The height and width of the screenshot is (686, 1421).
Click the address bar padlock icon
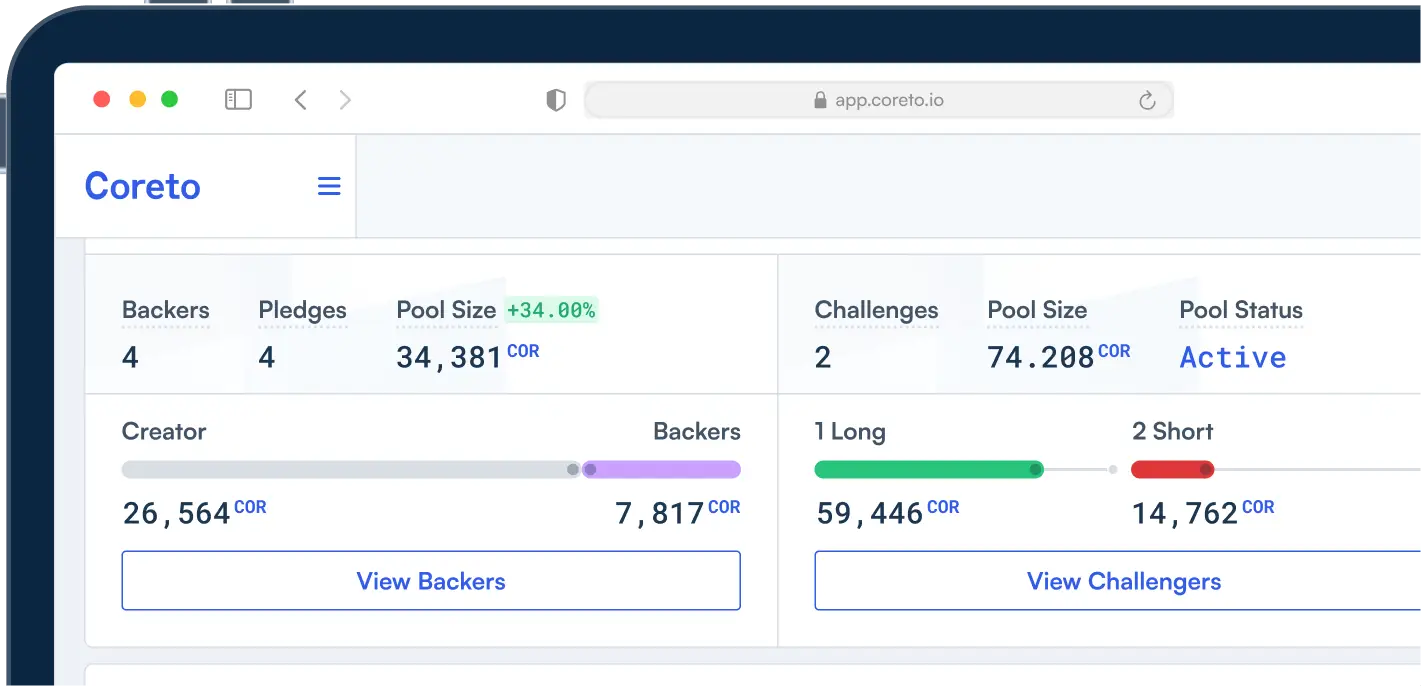click(820, 100)
